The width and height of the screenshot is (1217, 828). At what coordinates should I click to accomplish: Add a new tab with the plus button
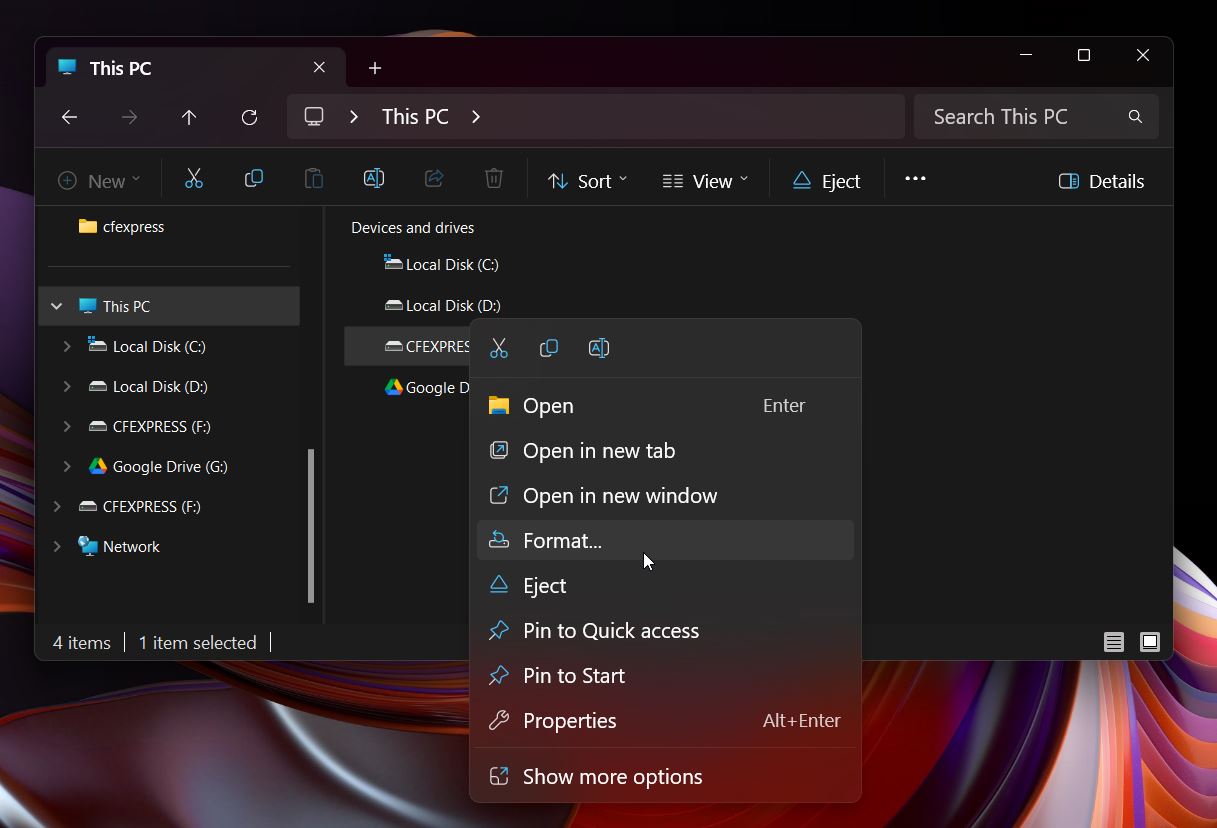375,68
